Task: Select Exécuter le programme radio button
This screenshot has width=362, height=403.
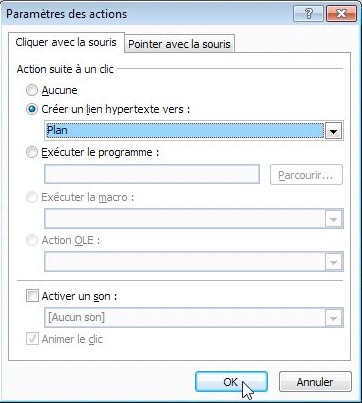Action: click(x=32, y=153)
